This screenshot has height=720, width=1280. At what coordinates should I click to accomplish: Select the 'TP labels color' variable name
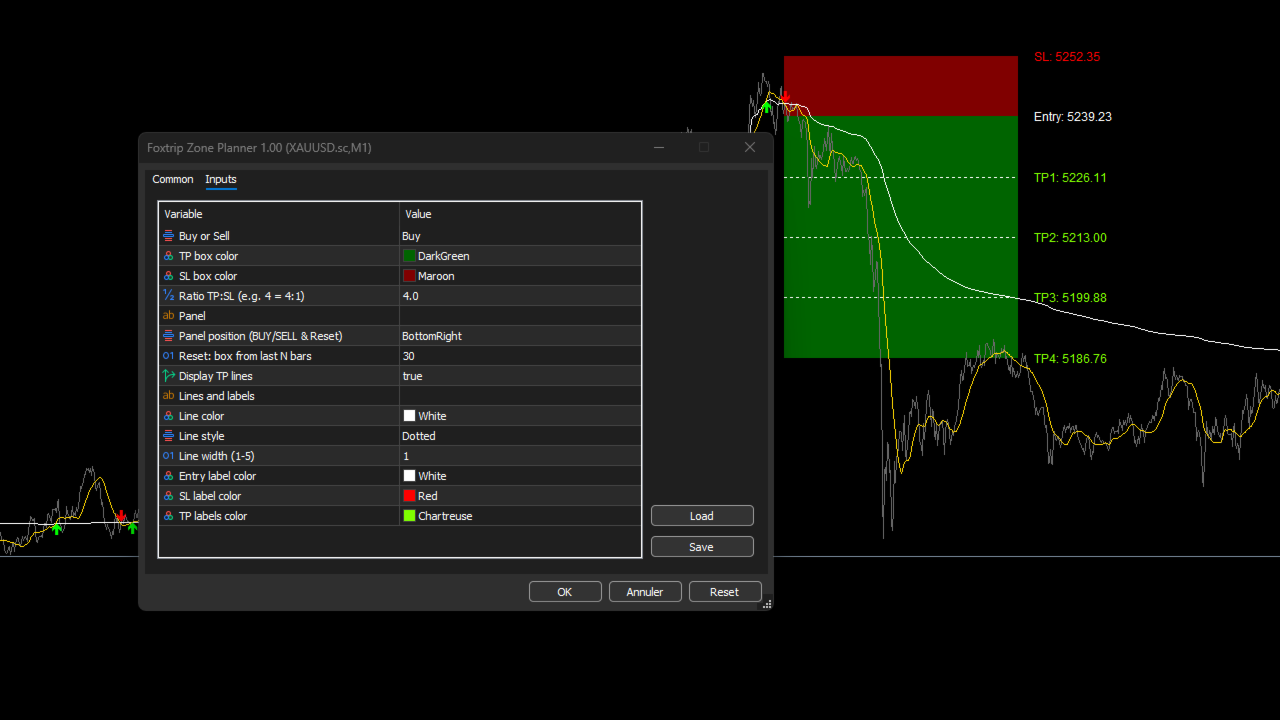click(x=213, y=516)
